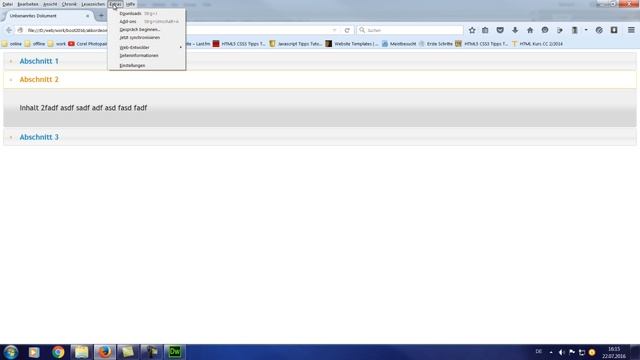Click the Firefox taskbar button
The height and width of the screenshot is (360, 640).
tap(104, 352)
